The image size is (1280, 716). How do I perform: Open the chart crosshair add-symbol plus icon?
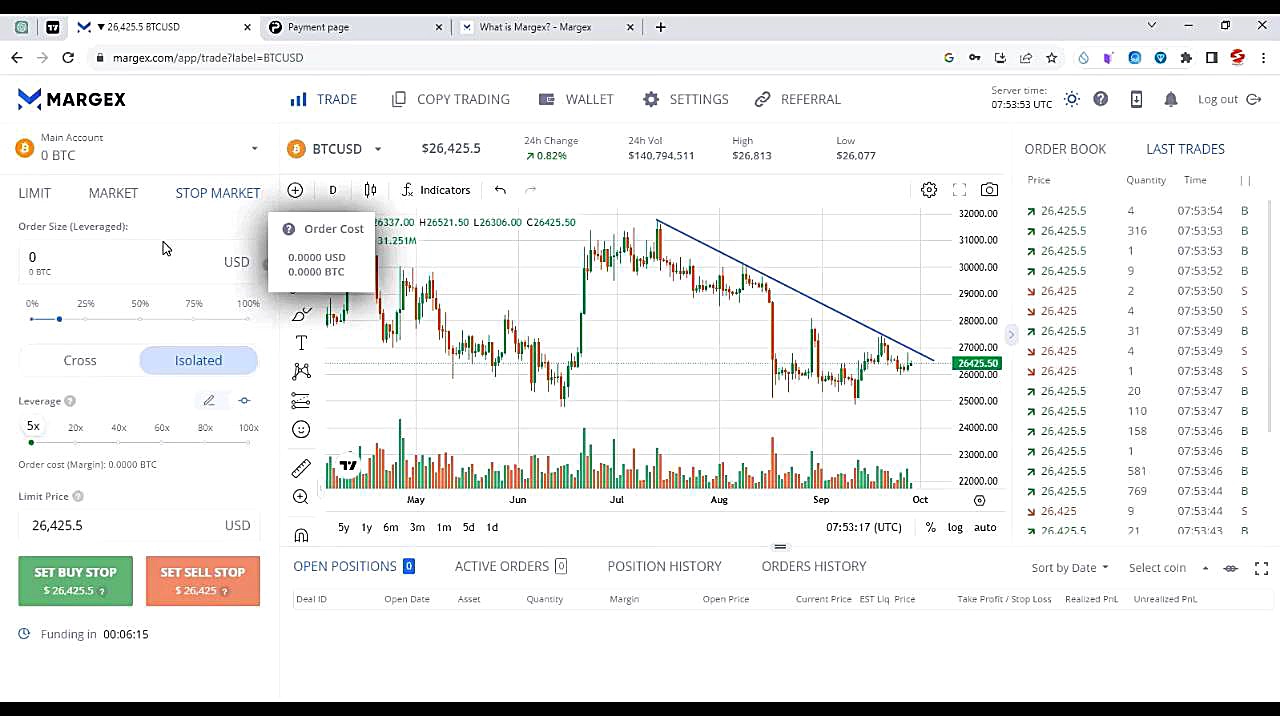[295, 190]
